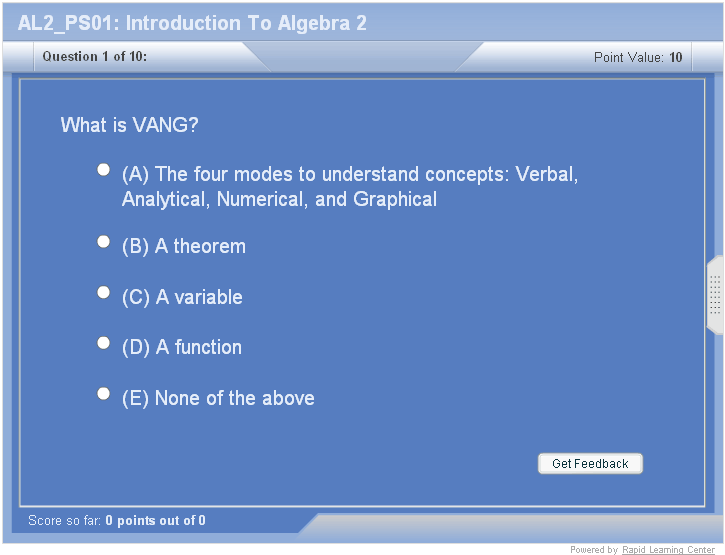Click the Get Feedback button
This screenshot has width=725, height=555.
pos(590,464)
